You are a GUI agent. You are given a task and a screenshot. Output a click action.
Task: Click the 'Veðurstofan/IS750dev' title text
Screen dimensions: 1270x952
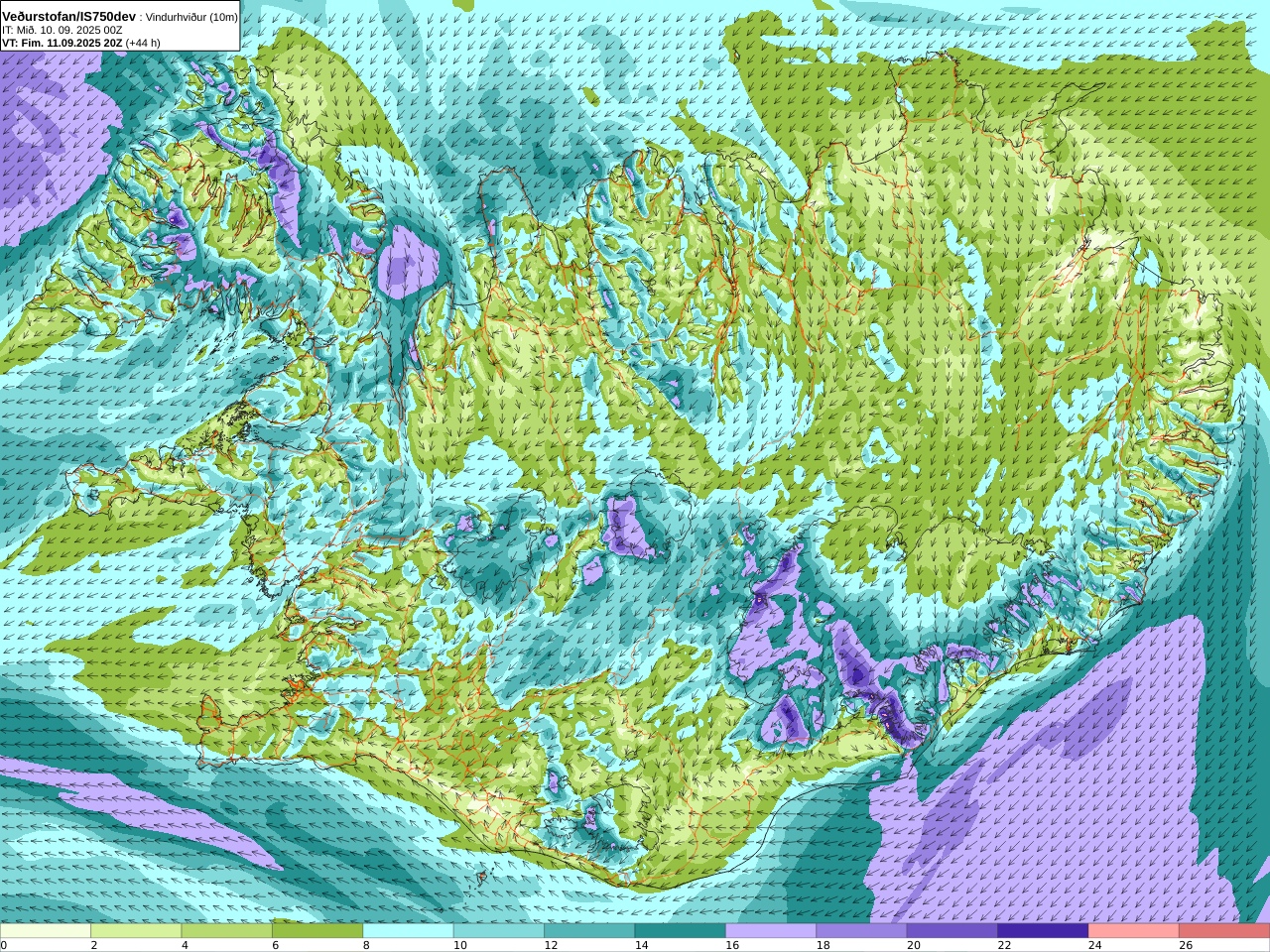click(69, 17)
